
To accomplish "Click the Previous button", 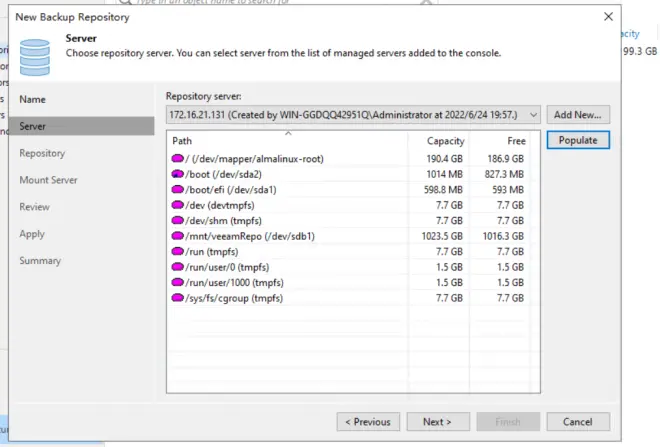I will pos(368,421).
